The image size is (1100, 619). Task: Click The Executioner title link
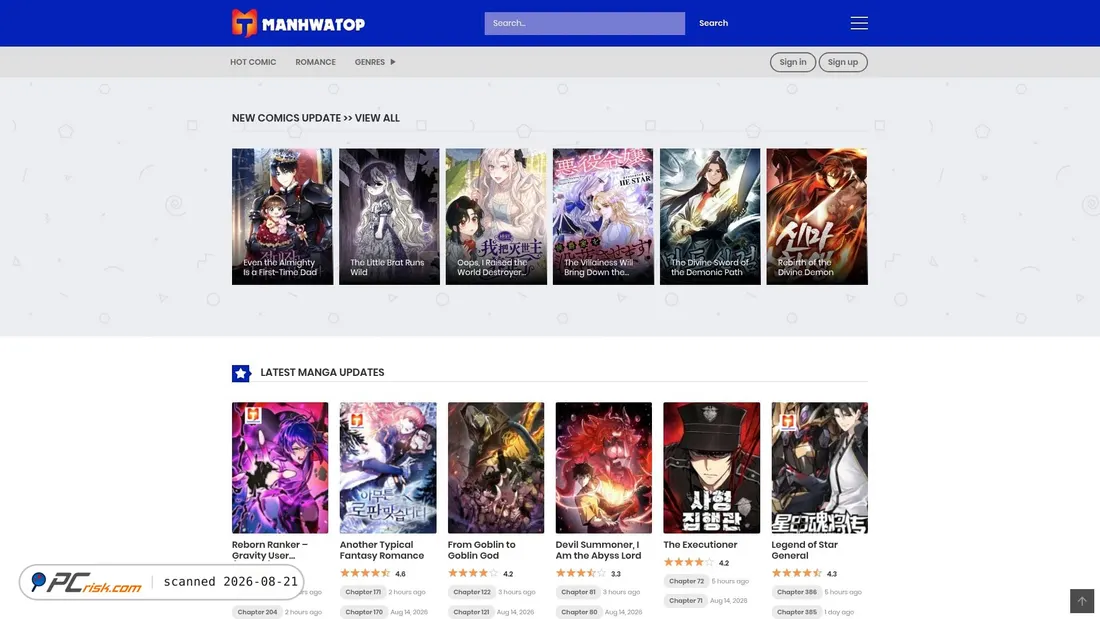(700, 545)
